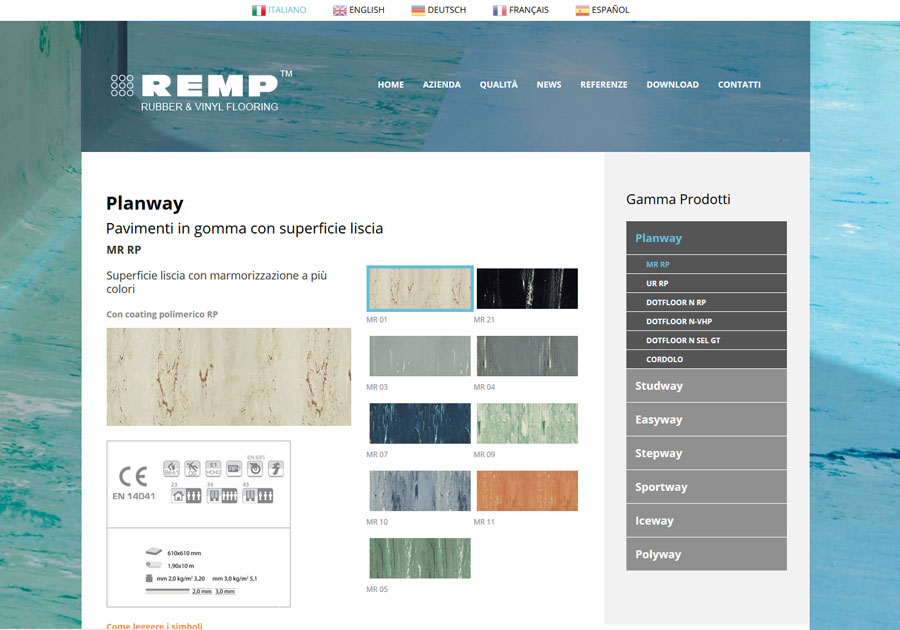Viewport: 900px width, 630px height.
Task: Click the 'Planway' page title
Action: [145, 203]
